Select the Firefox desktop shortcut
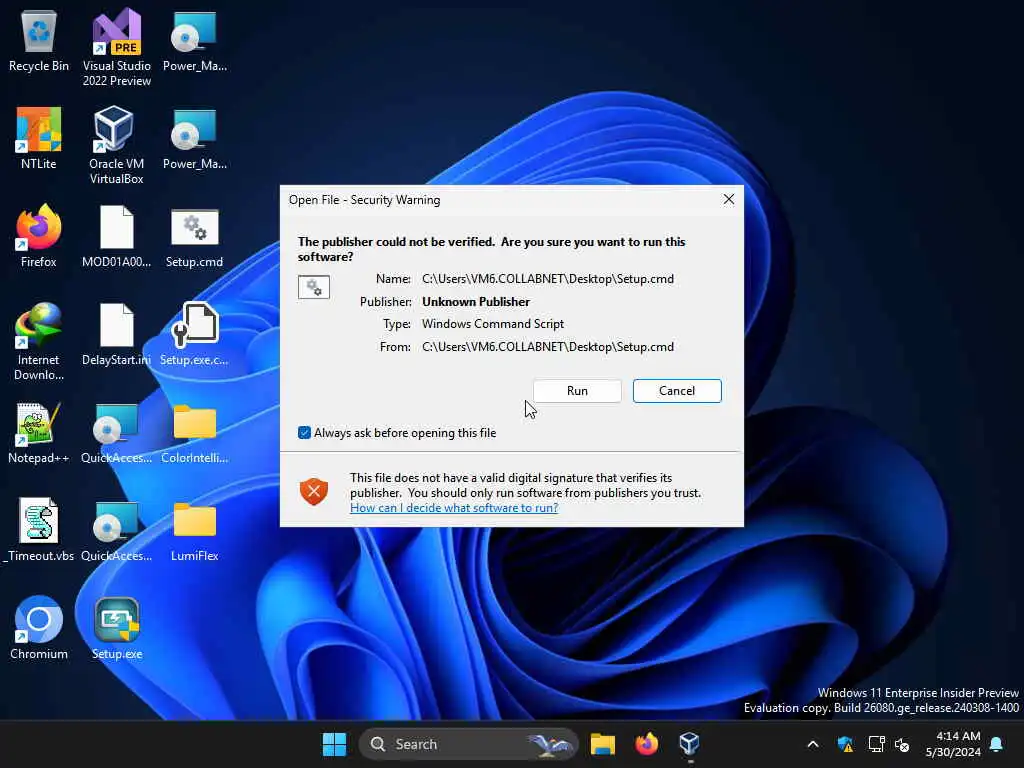The width and height of the screenshot is (1024, 768). (39, 236)
